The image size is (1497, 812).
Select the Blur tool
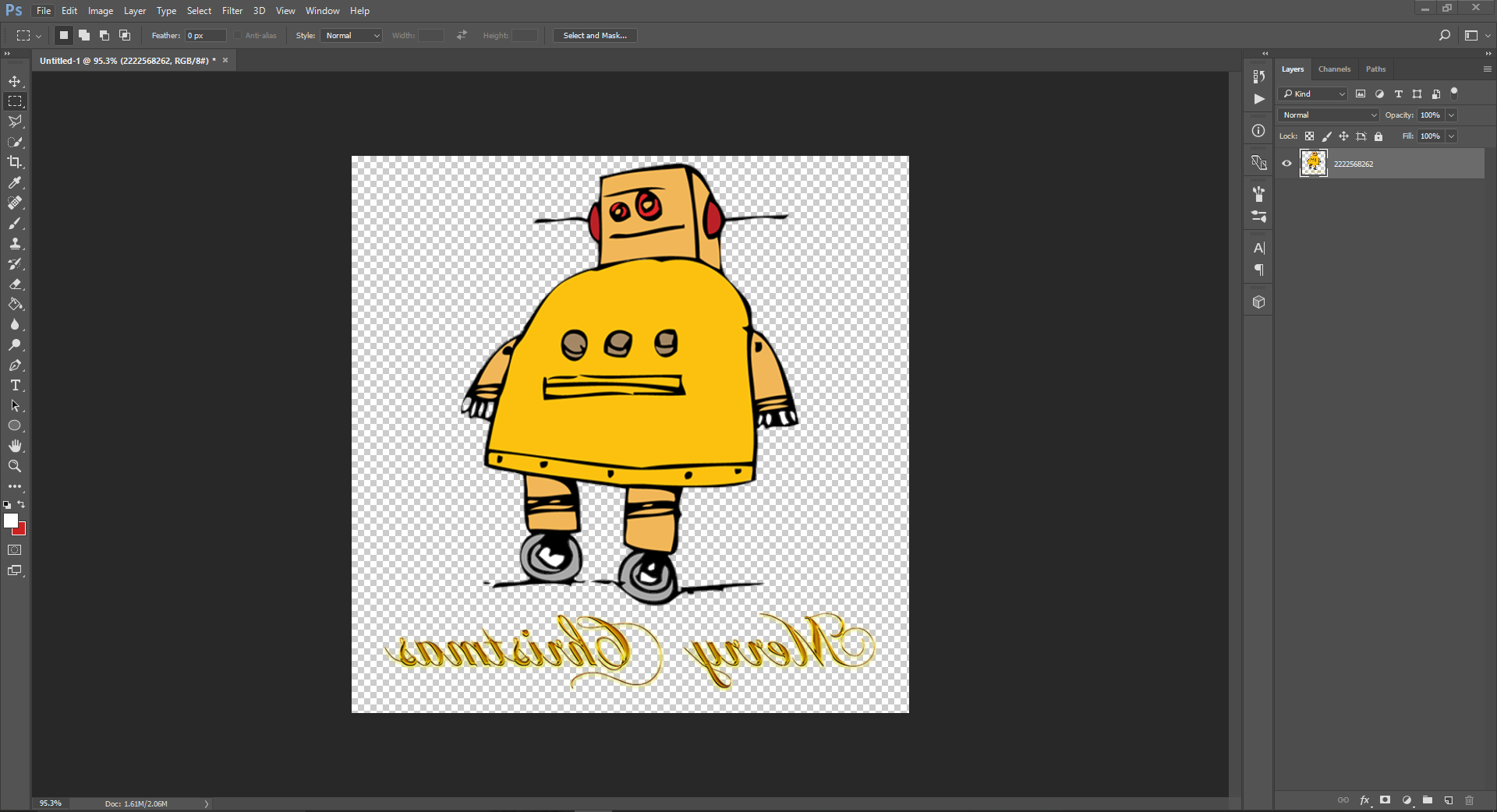click(x=15, y=325)
